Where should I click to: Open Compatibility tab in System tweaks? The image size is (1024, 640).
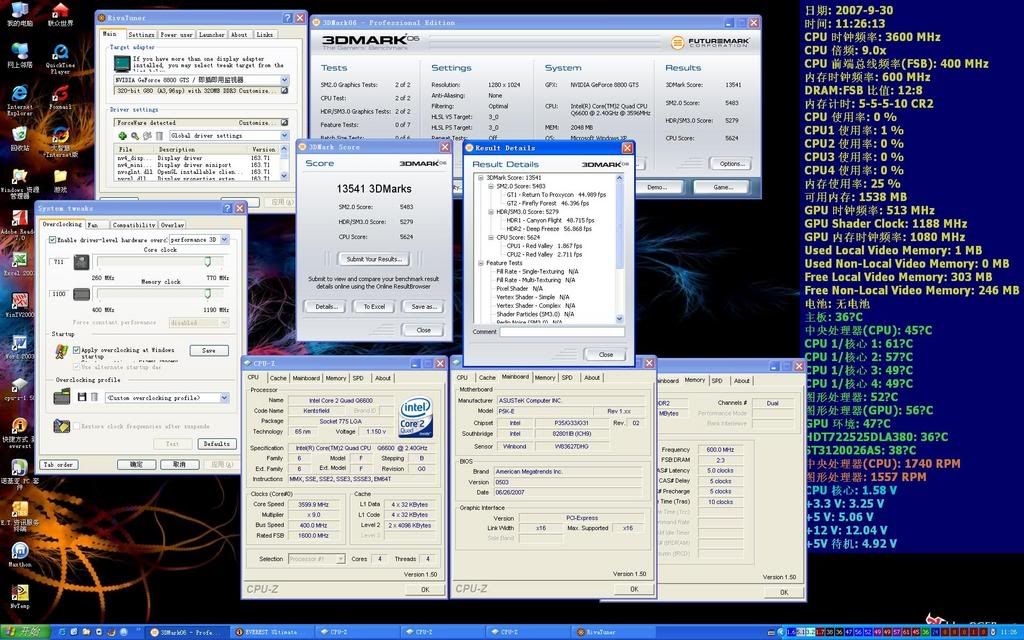click(x=133, y=225)
